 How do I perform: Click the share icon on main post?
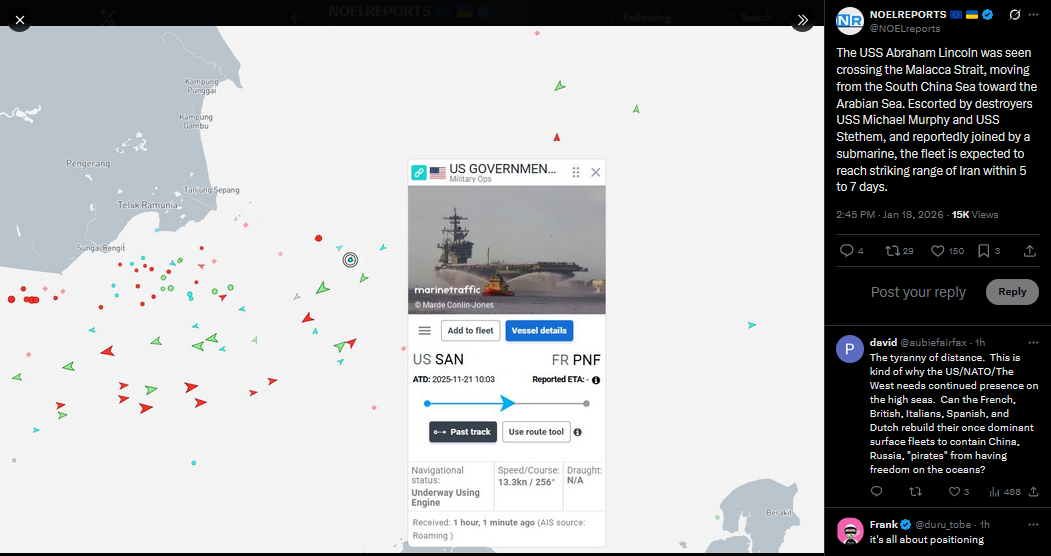click(1030, 251)
